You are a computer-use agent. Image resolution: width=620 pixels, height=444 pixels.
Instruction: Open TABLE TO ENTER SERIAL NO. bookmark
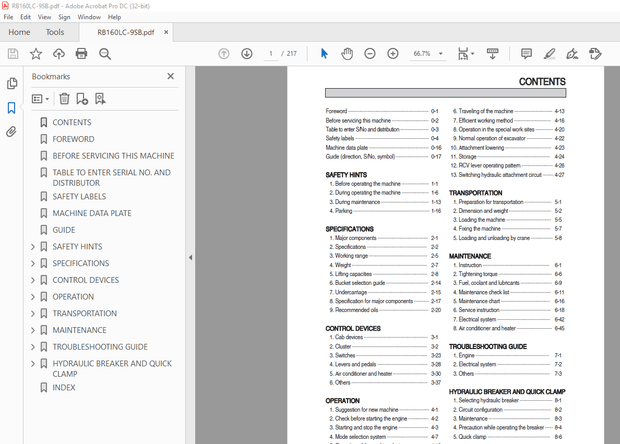[112, 178]
